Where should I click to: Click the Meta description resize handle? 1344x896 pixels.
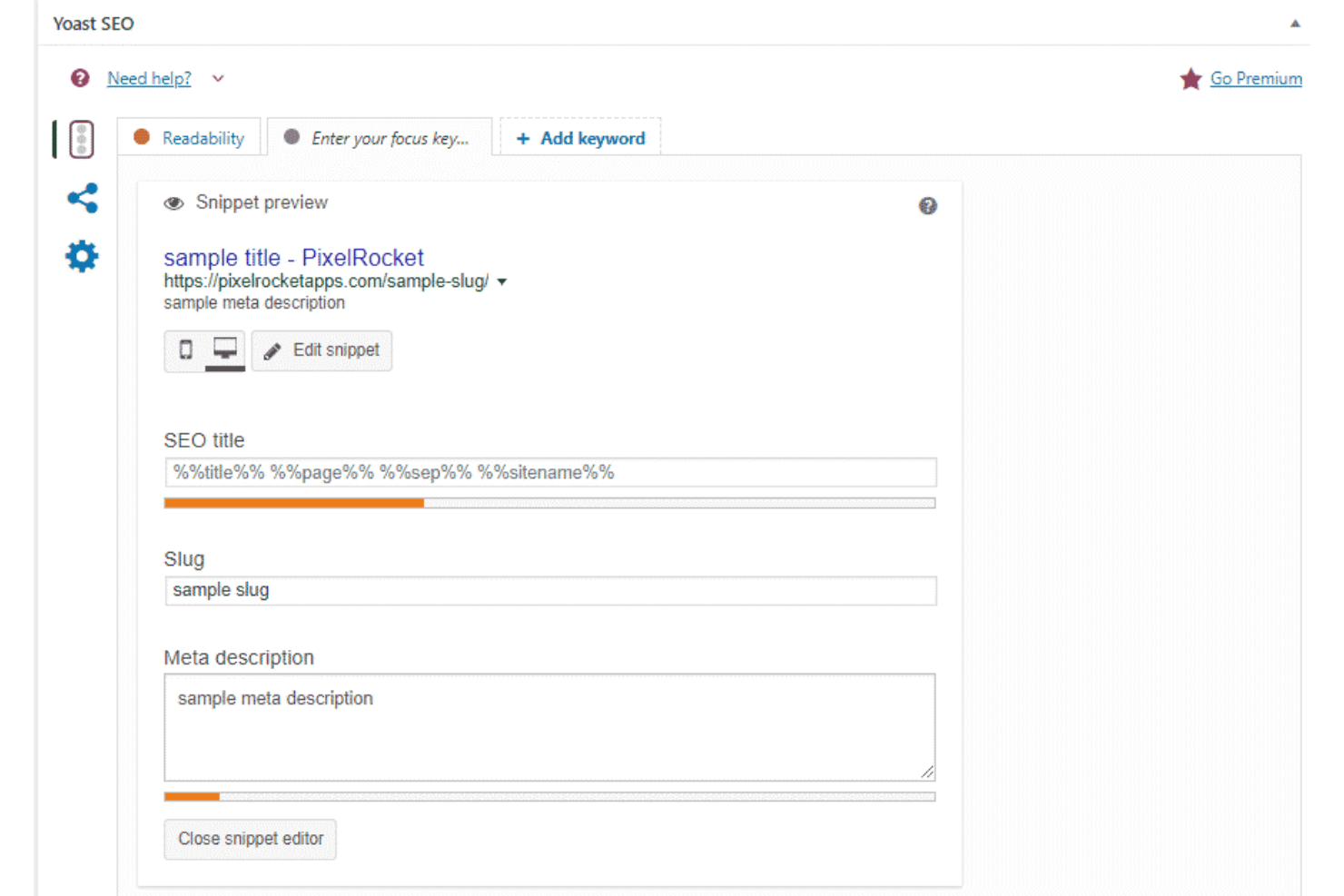[927, 773]
